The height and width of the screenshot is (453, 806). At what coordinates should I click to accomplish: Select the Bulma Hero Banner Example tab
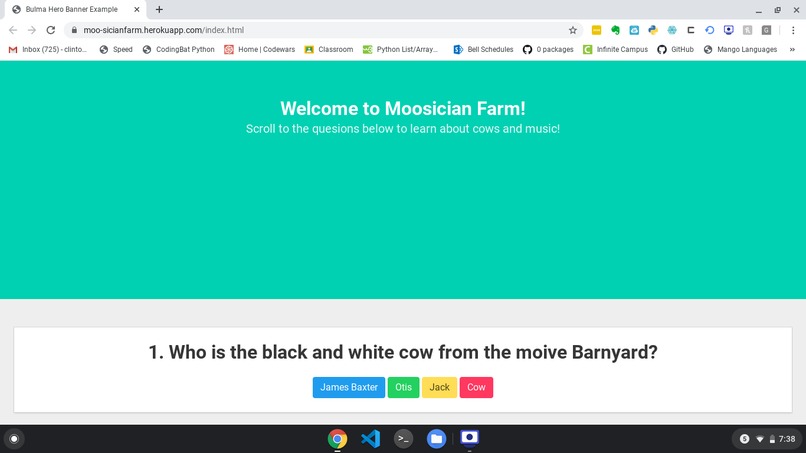coord(75,10)
